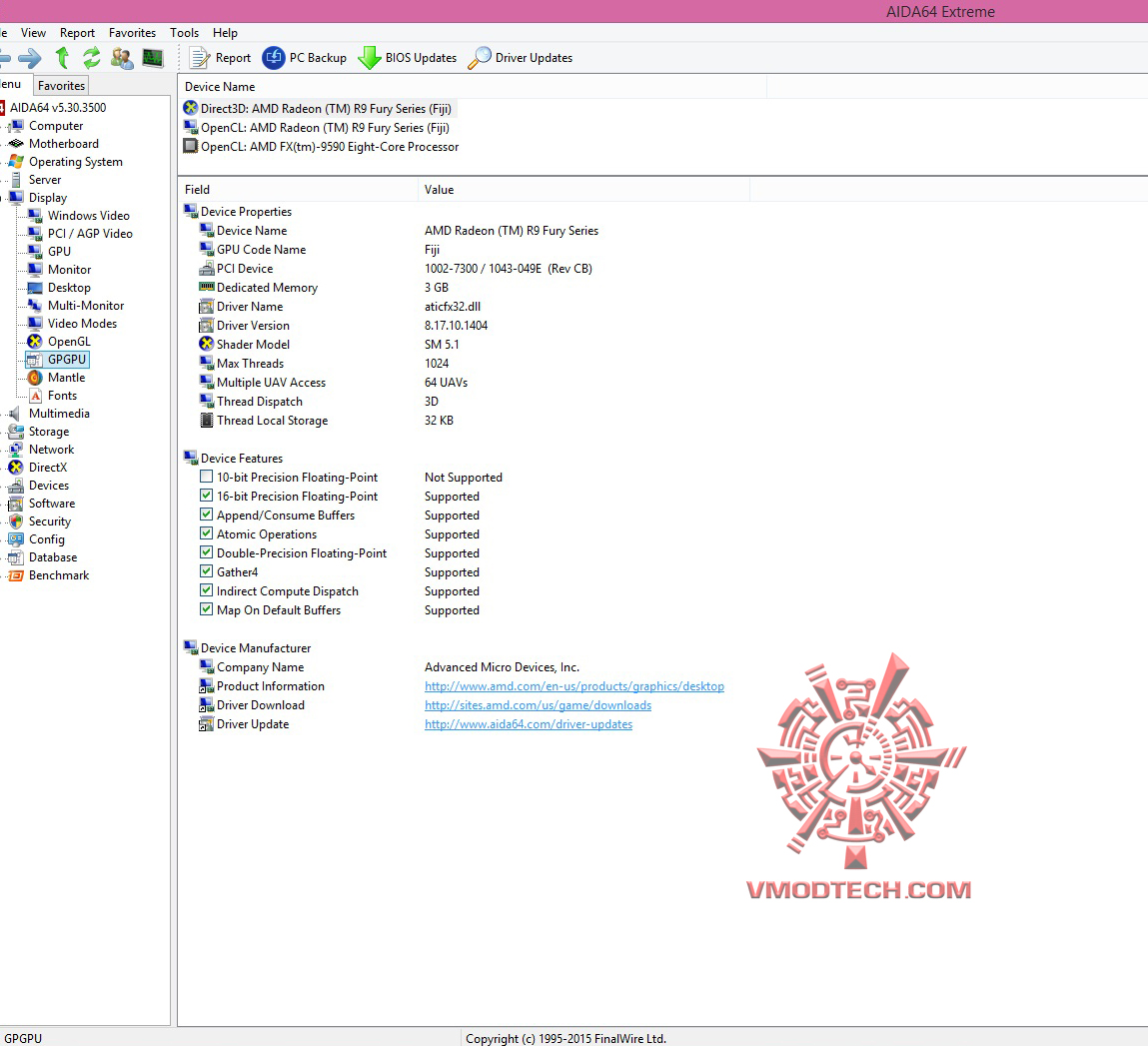Open Video Modes tree item
The width and height of the screenshot is (1148, 1046).
82,324
